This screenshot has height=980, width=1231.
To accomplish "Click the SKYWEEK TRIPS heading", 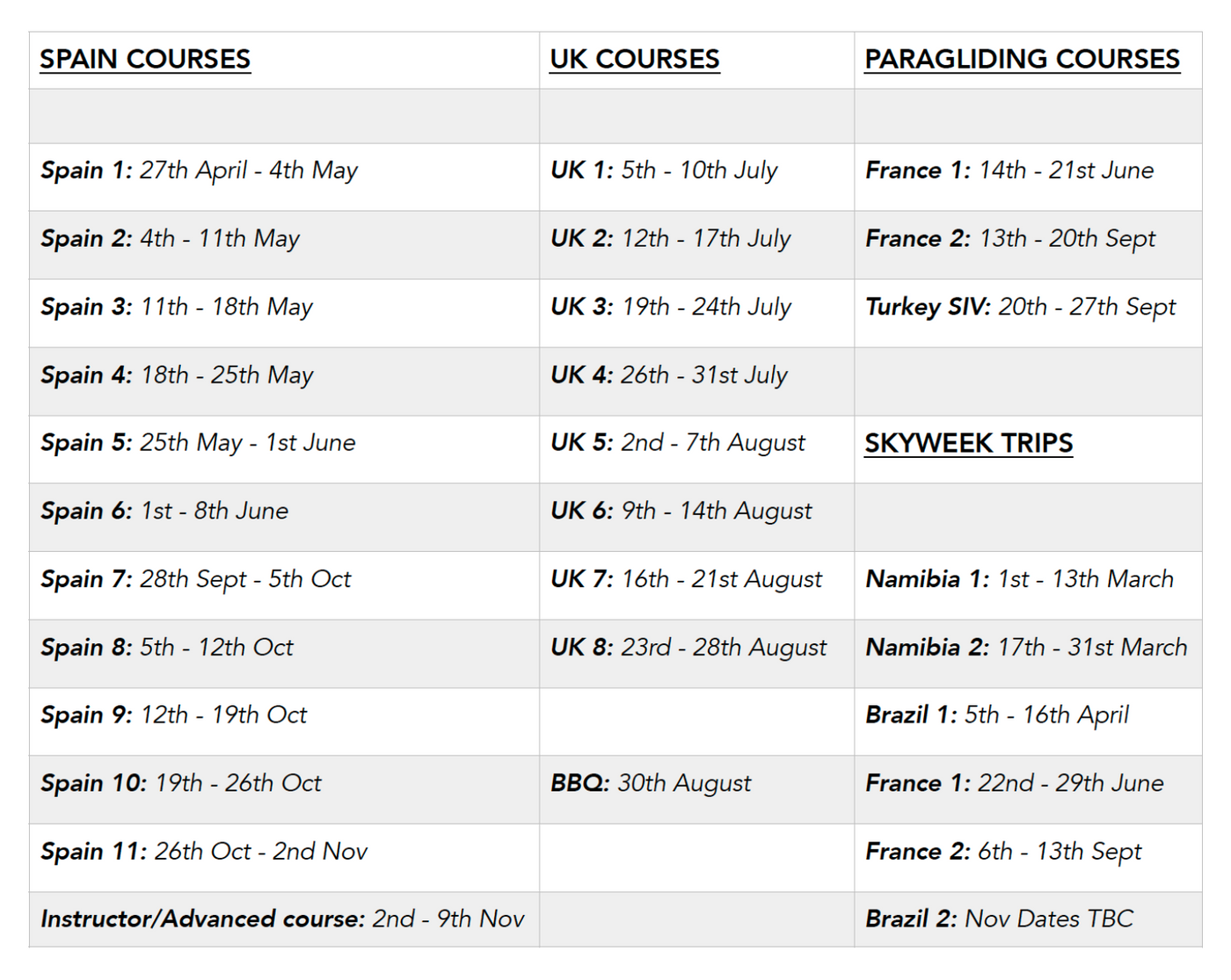I will 968,443.
